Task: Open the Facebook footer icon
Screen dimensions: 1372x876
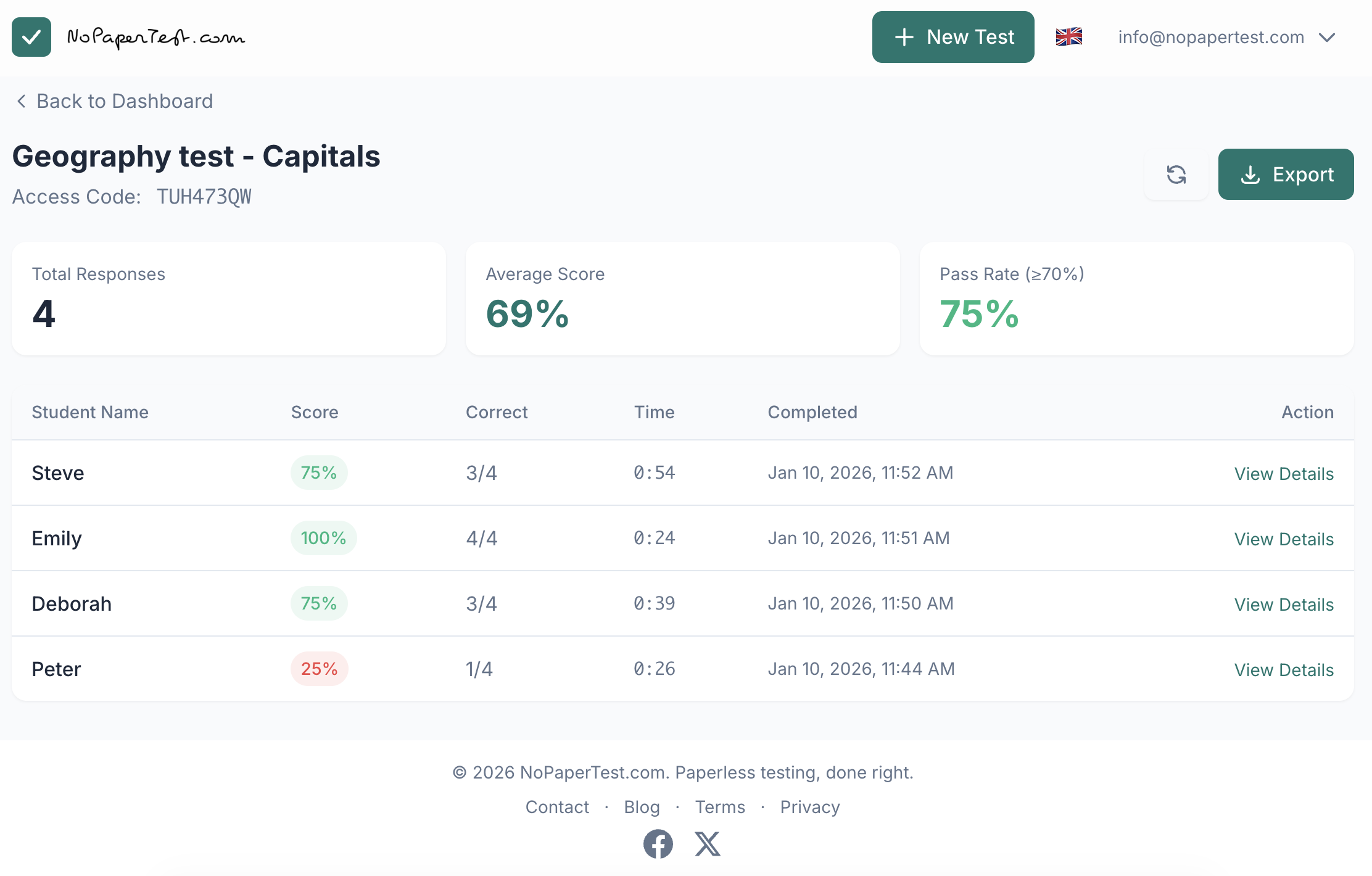Action: point(658,843)
